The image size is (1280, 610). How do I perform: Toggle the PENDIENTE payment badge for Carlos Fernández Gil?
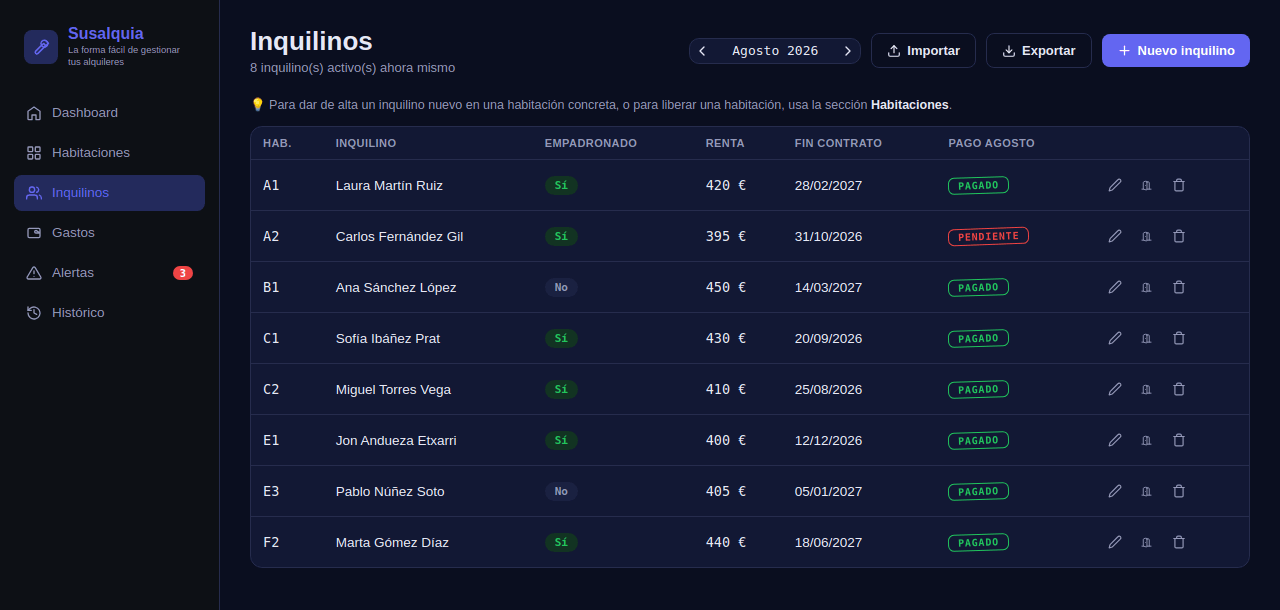[988, 236]
